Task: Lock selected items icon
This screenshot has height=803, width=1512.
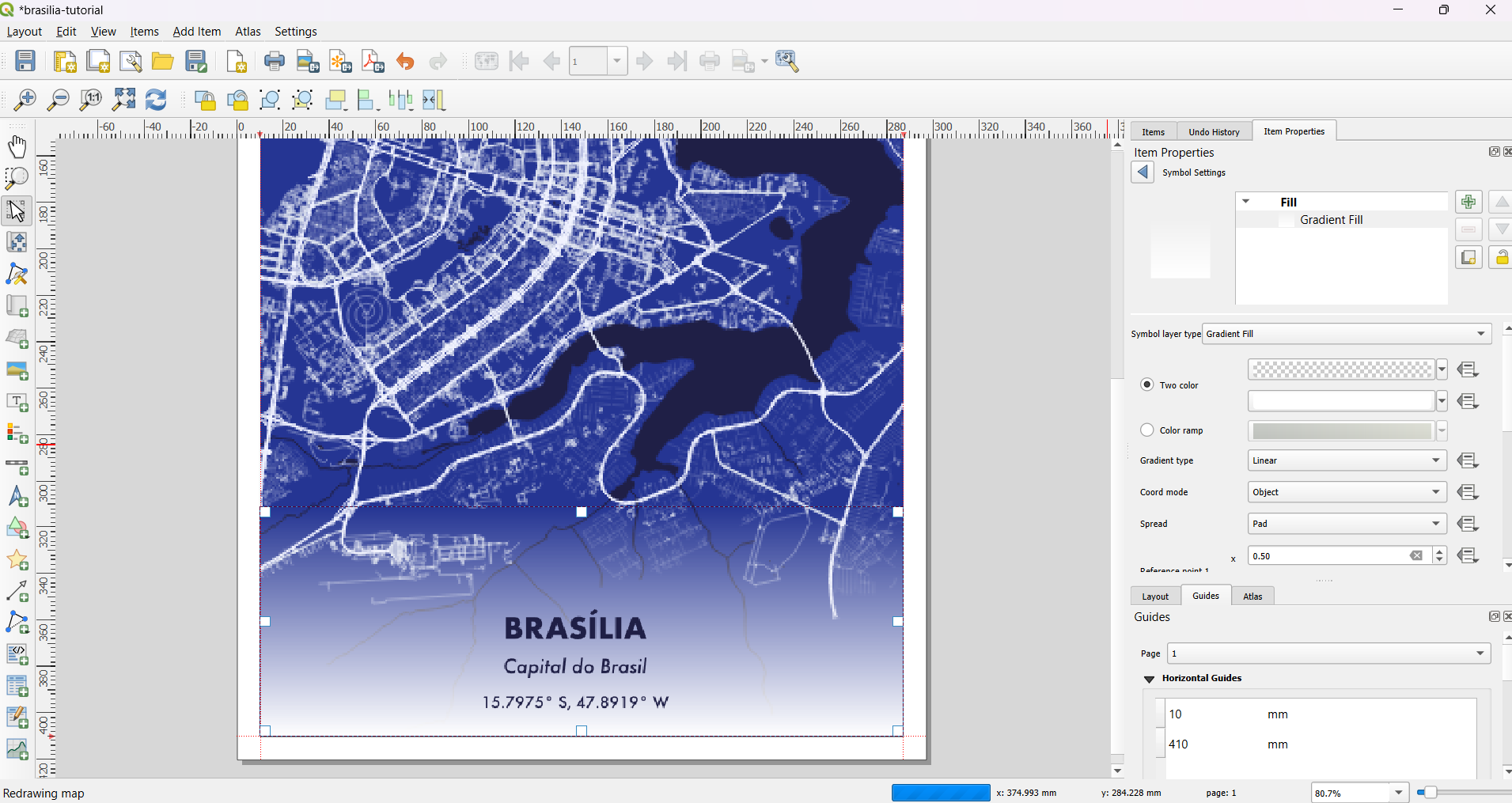Action: point(205,100)
